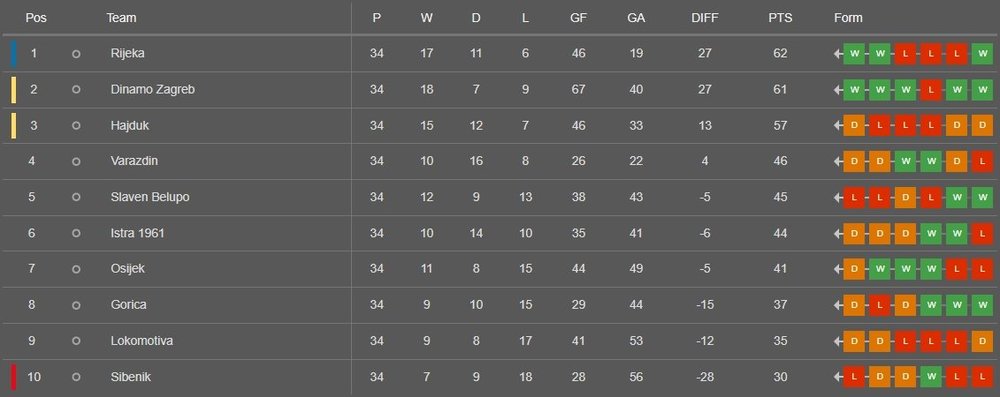Viewport: 1000px width, 397px height.
Task: Select the form arrow icon in Sibenik row
Action: tap(837, 378)
